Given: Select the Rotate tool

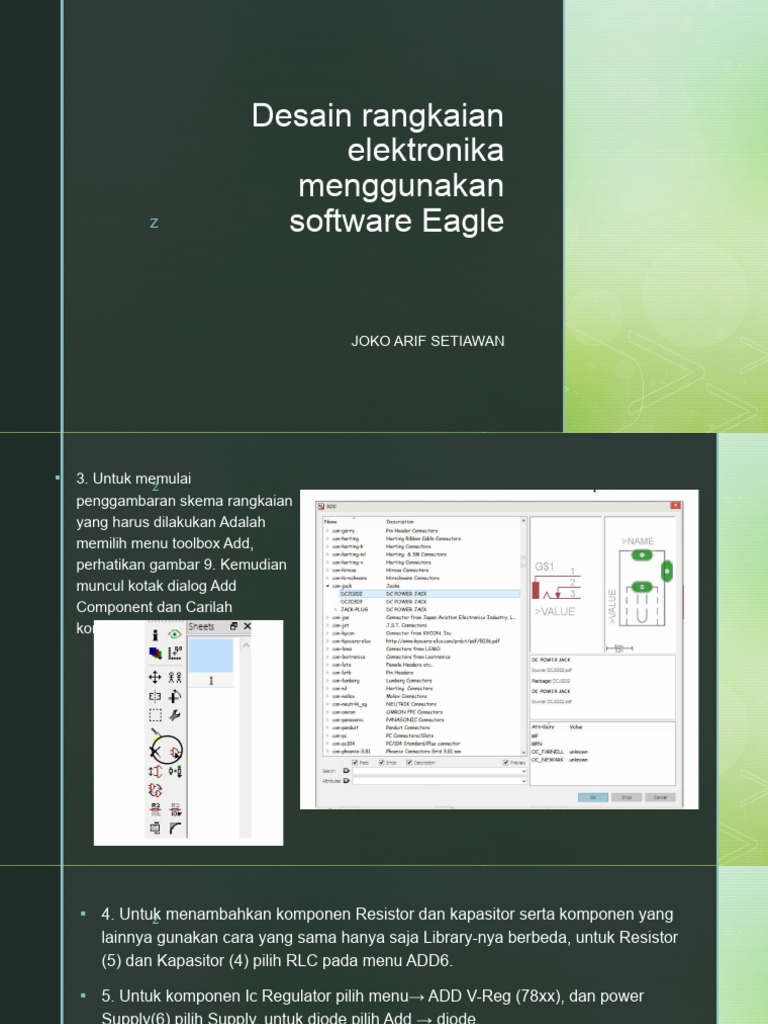Looking at the screenshot, I should tap(174, 697).
